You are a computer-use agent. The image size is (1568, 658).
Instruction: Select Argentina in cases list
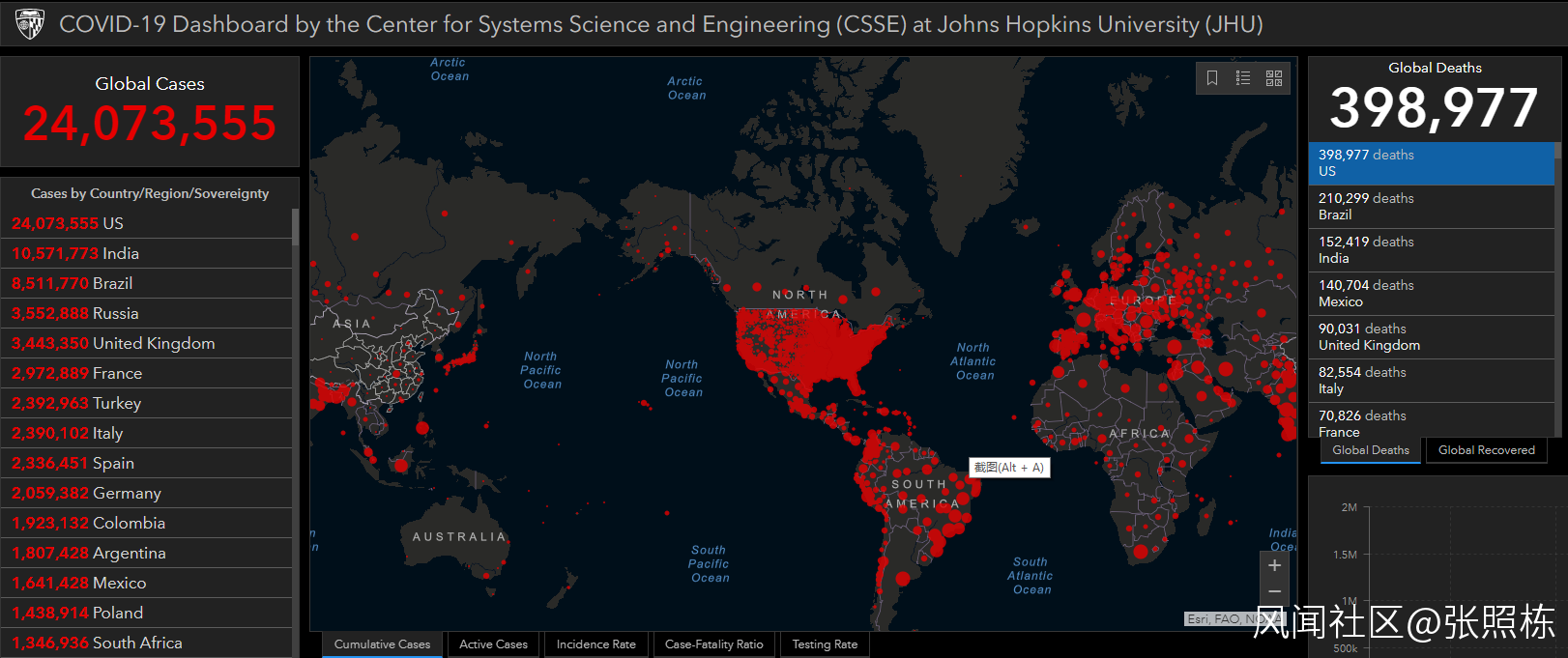(147, 553)
